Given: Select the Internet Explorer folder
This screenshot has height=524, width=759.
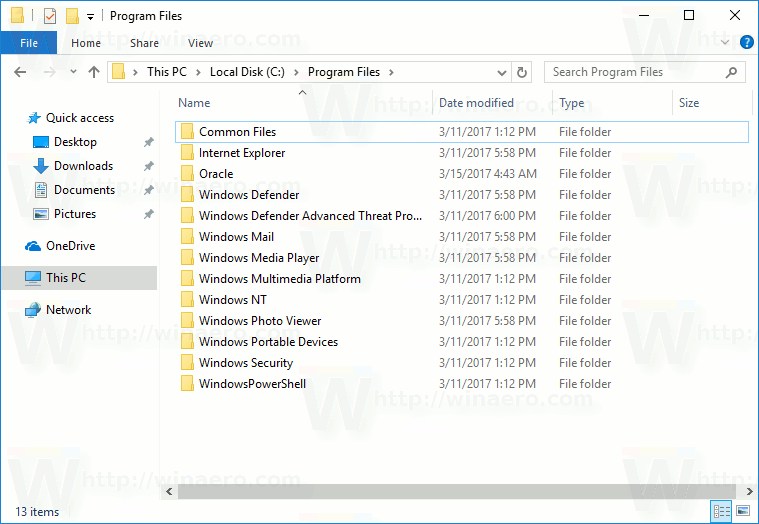Looking at the screenshot, I should point(462,153).
